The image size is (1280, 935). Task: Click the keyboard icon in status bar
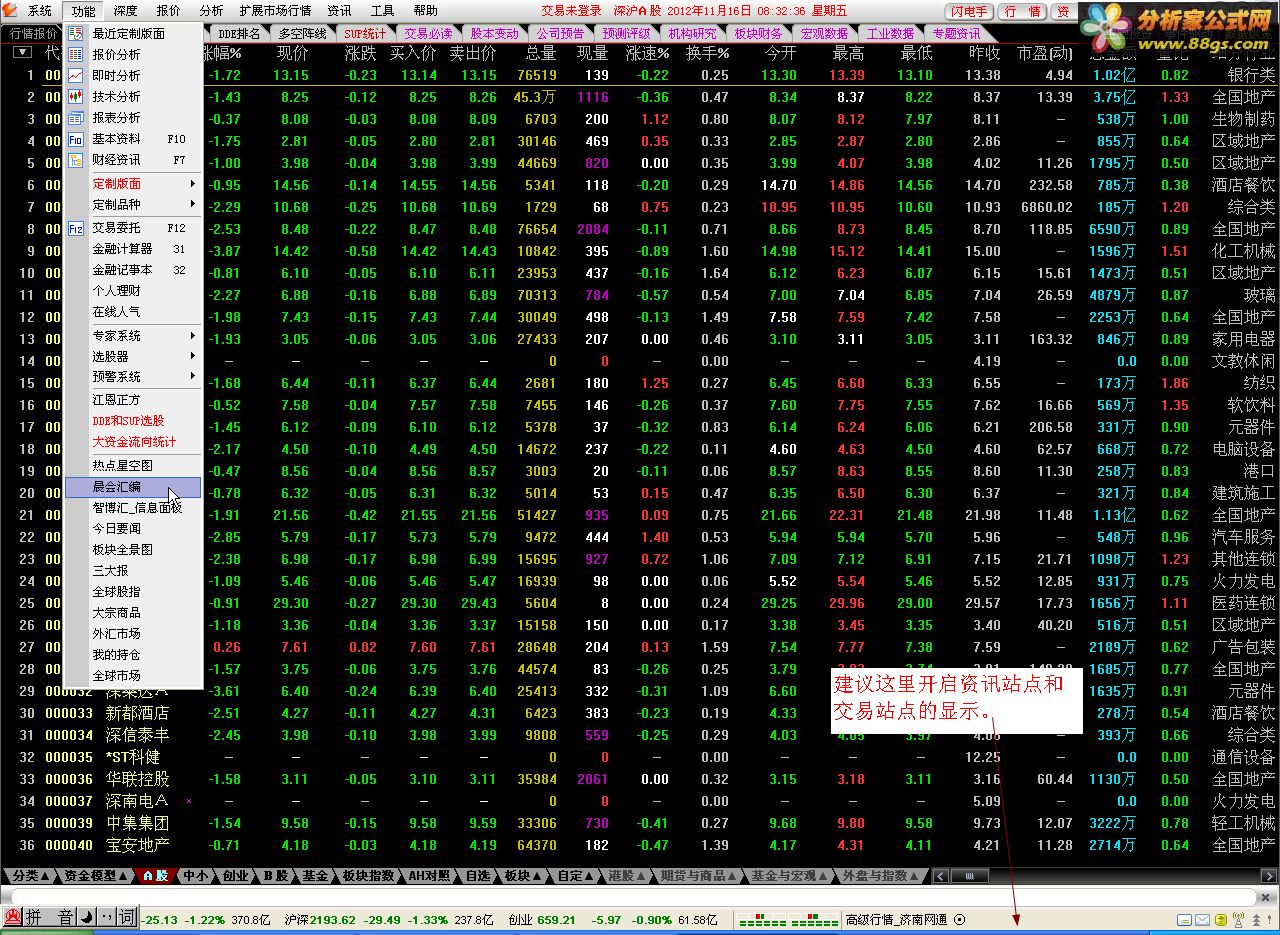(x=1184, y=919)
